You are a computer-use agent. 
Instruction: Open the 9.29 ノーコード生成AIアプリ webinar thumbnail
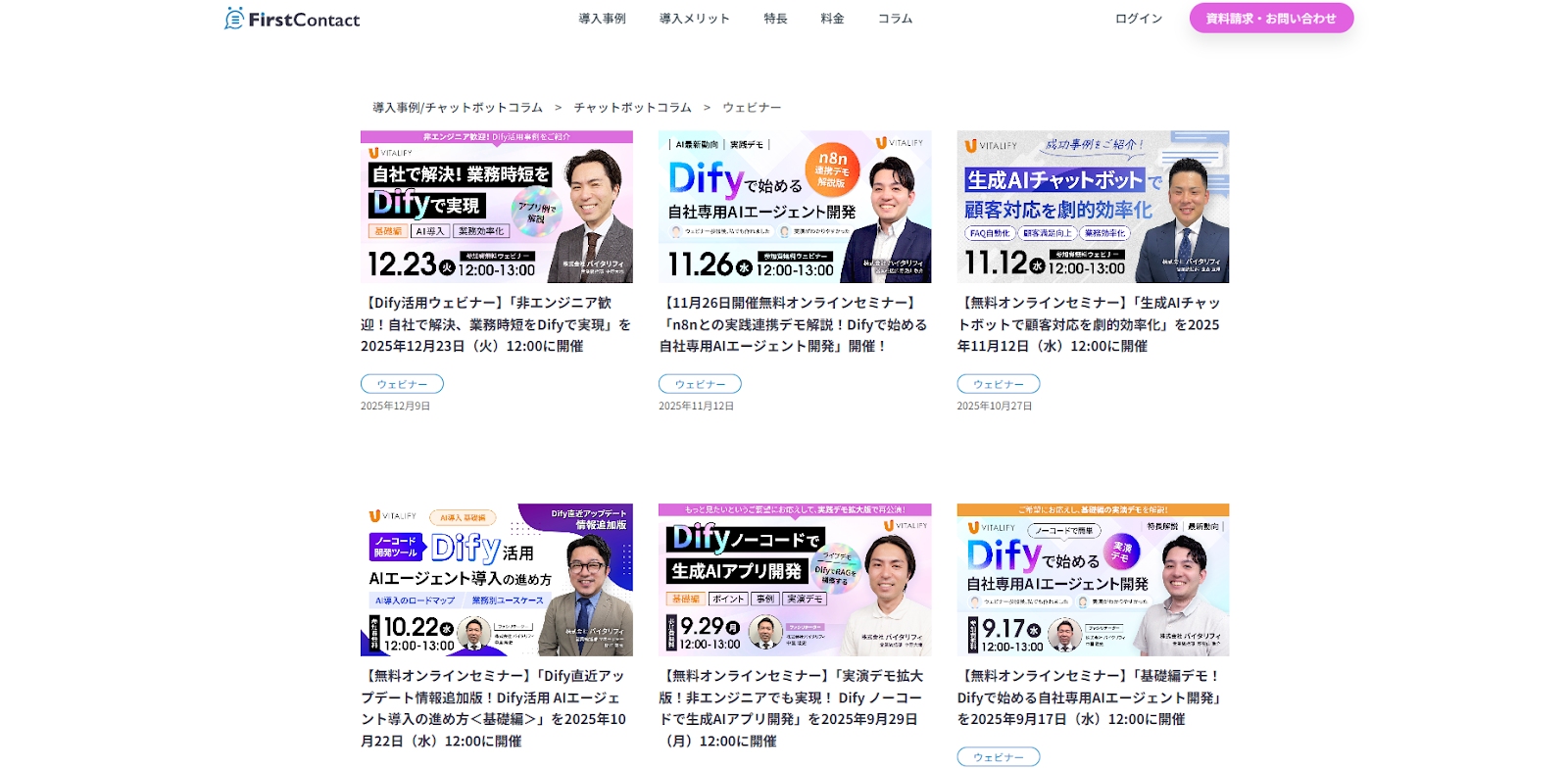click(795, 580)
